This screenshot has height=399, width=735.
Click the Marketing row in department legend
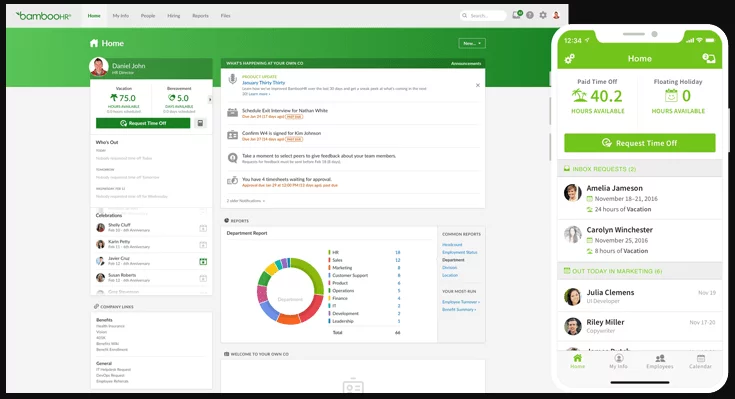coord(365,268)
